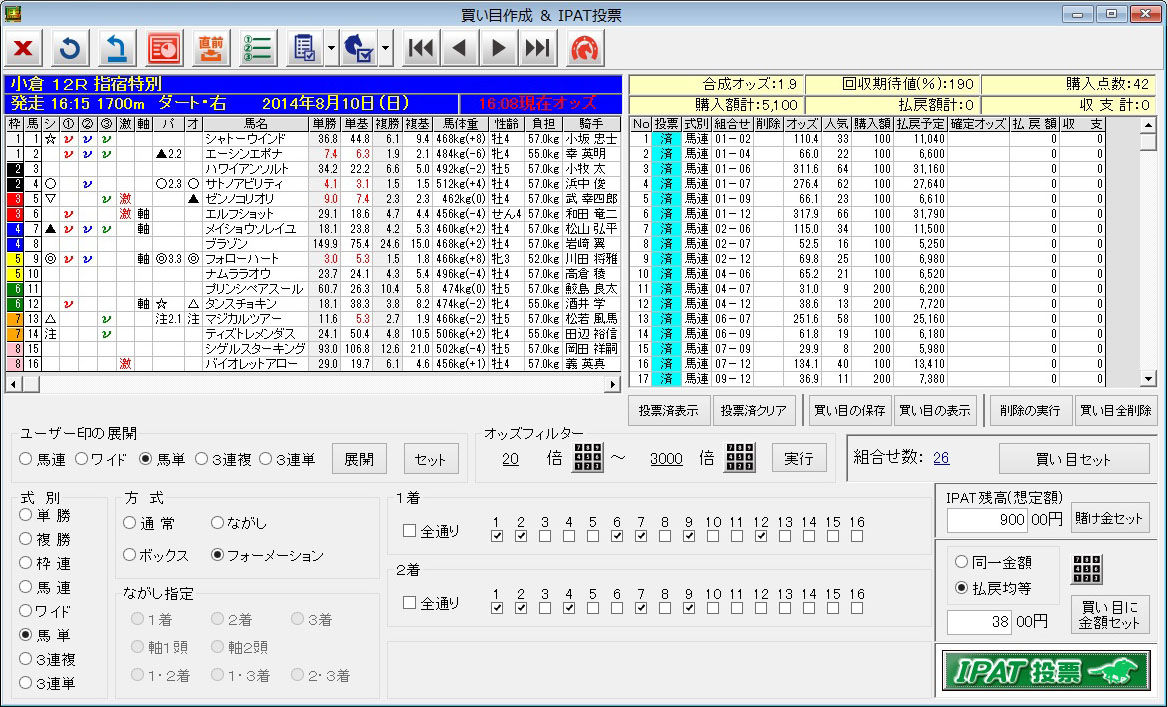Click the red X close toolbar icon
Screen dimensions: 1168x707
[24, 49]
